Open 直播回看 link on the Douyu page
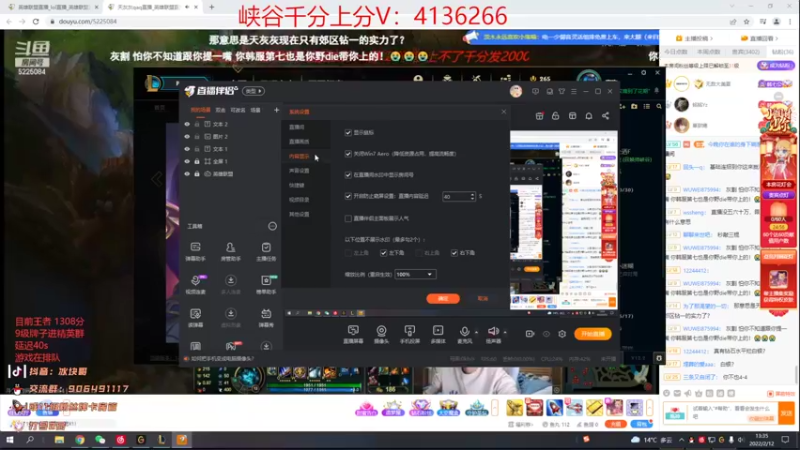This screenshot has width=800, height=450. point(761,38)
